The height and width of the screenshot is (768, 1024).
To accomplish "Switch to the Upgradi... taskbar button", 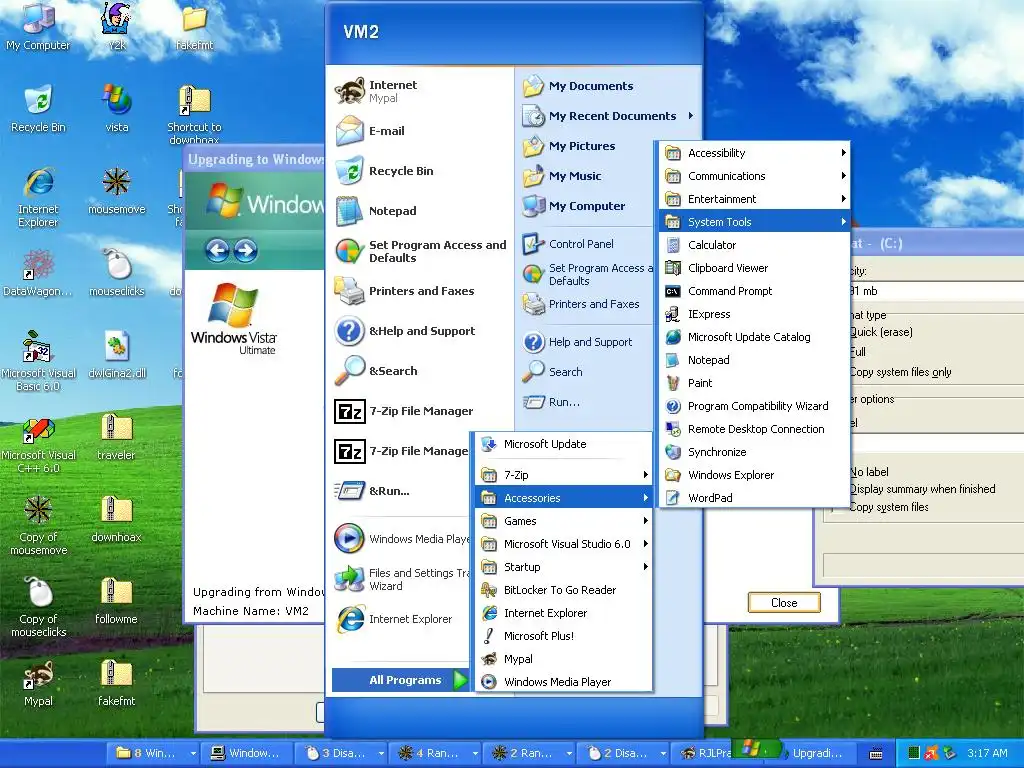I will coord(816,754).
